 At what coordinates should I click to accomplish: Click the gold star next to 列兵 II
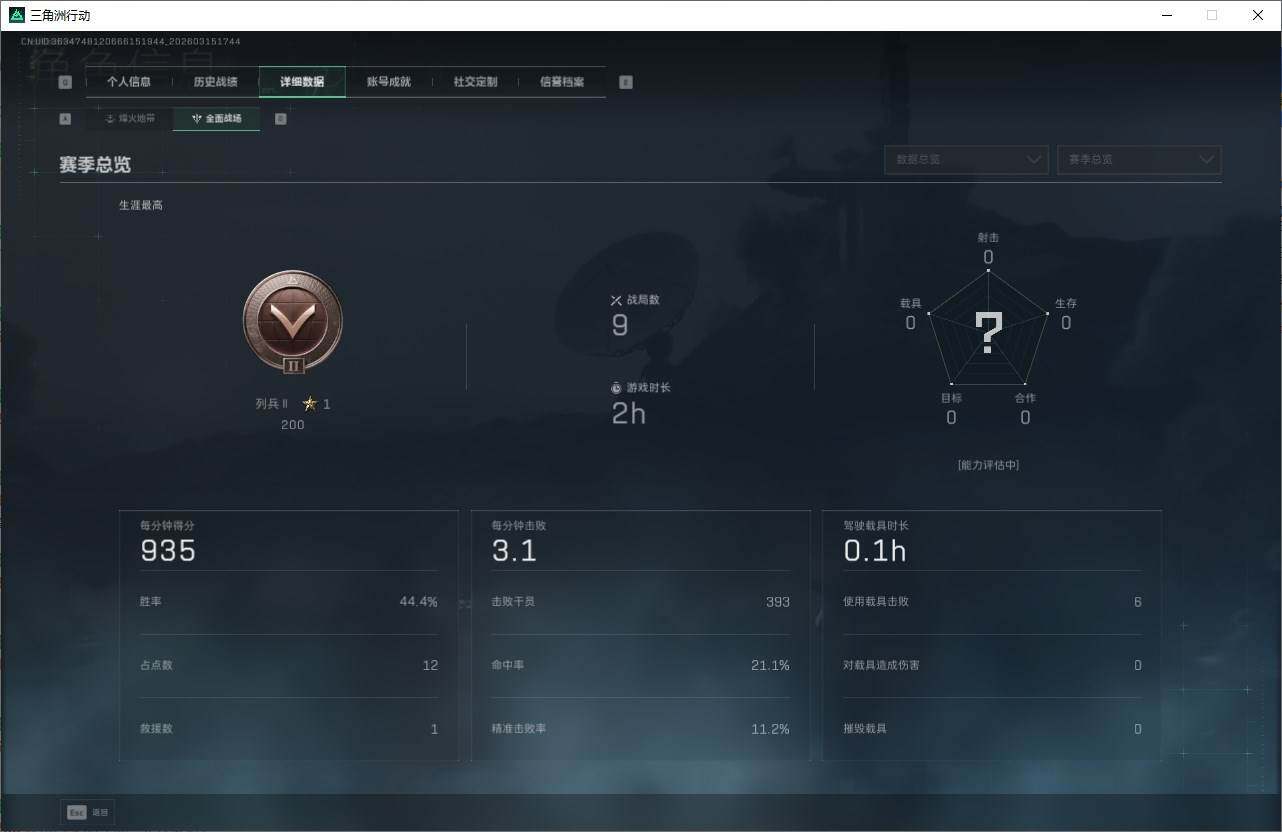(310, 404)
